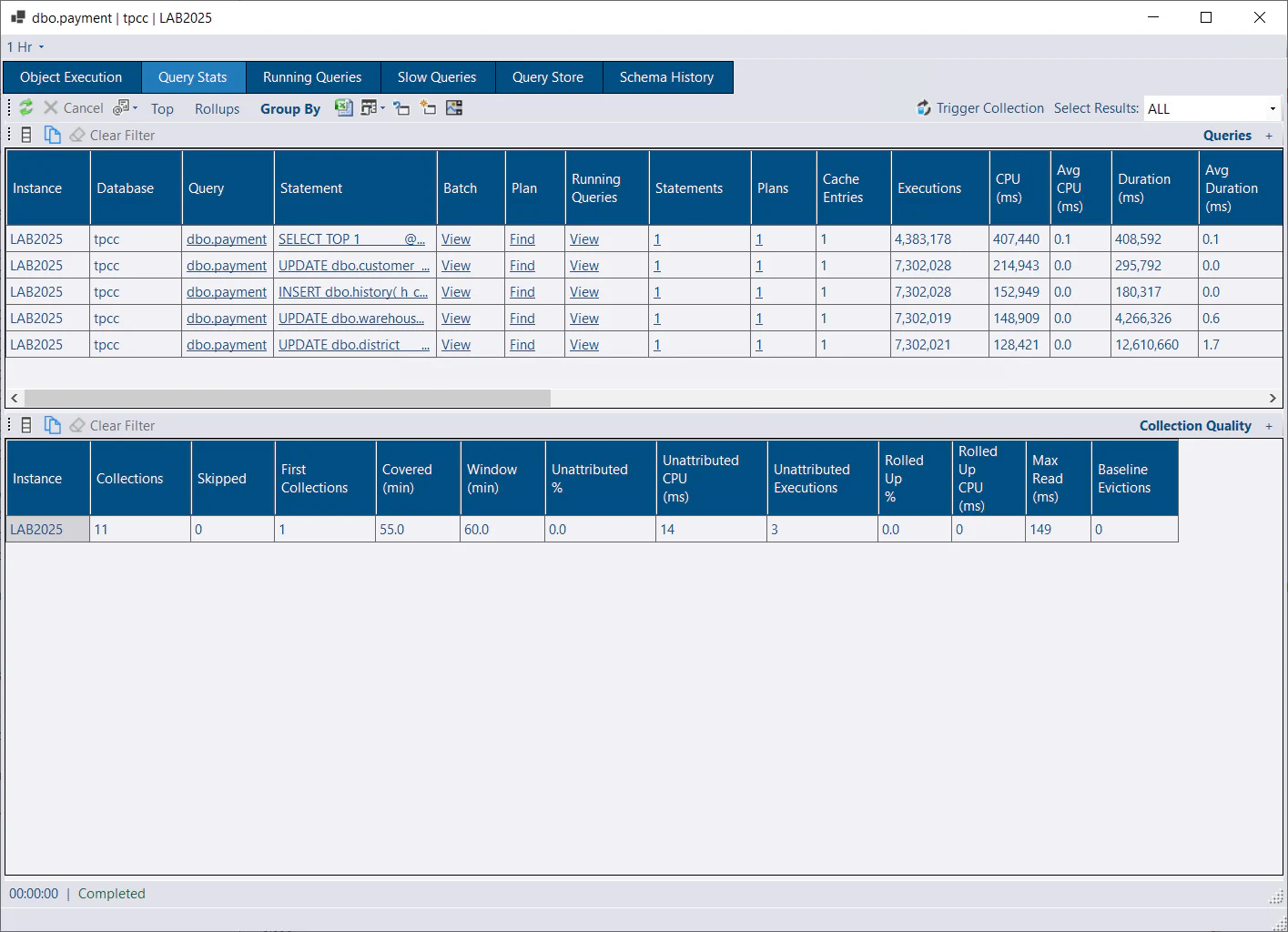Click the toolbar icon with the orange star
The width and height of the screenshot is (1288, 932).
pyautogui.click(x=428, y=108)
